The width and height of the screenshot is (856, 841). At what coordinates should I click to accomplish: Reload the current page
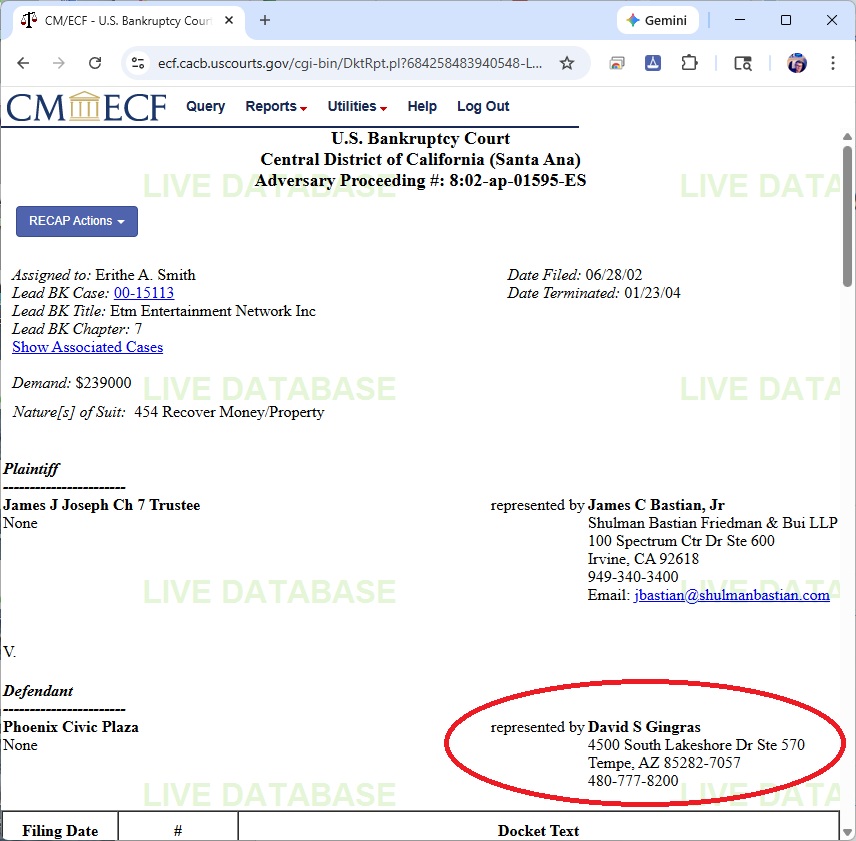95,63
